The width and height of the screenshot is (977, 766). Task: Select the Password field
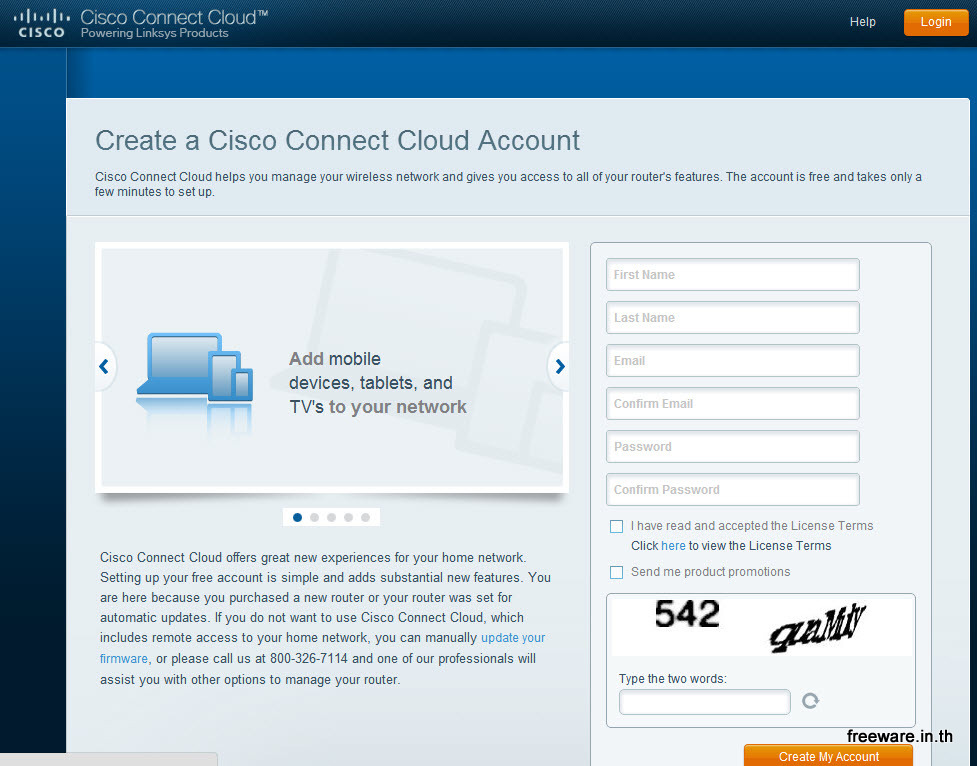pos(733,447)
